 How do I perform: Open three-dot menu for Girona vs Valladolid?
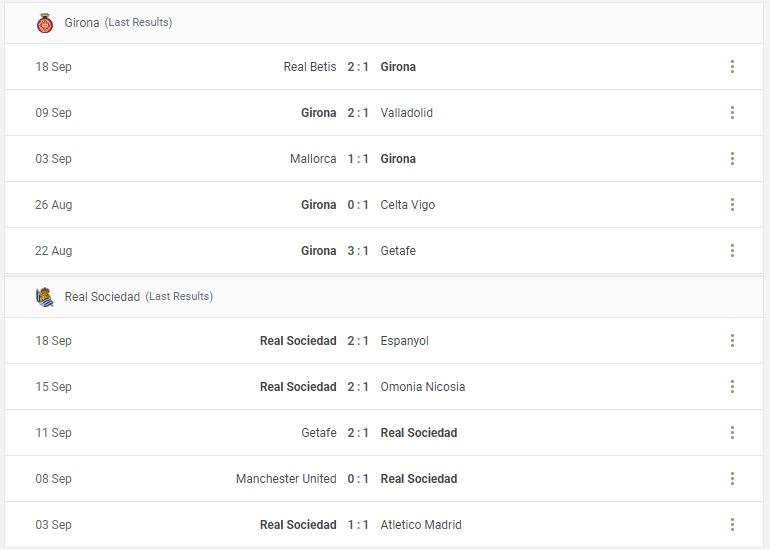pyautogui.click(x=732, y=113)
